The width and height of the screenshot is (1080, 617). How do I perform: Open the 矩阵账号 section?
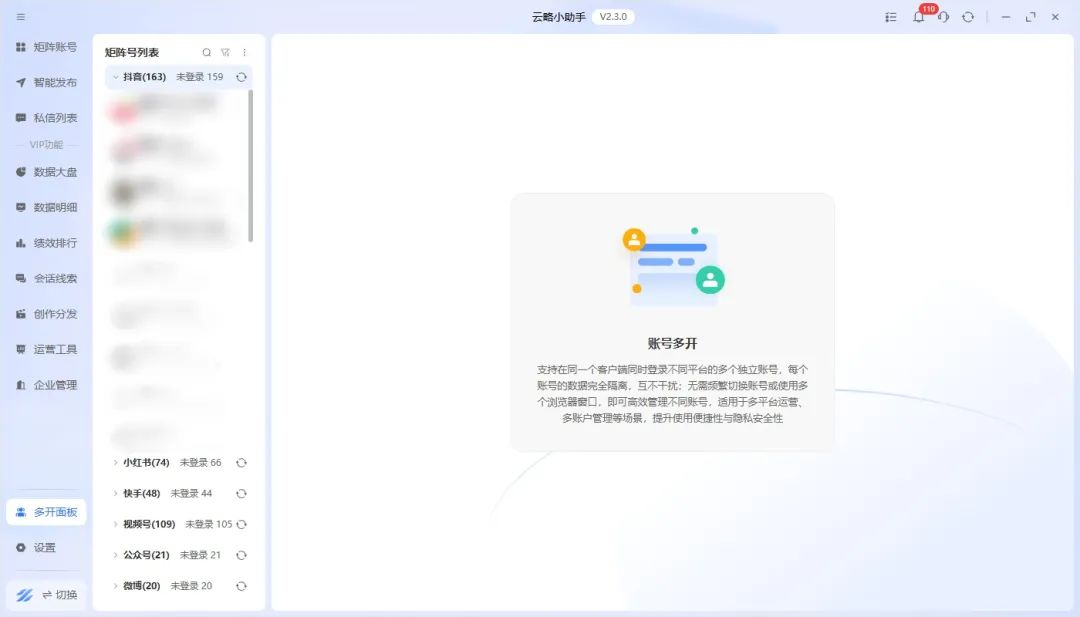point(46,47)
